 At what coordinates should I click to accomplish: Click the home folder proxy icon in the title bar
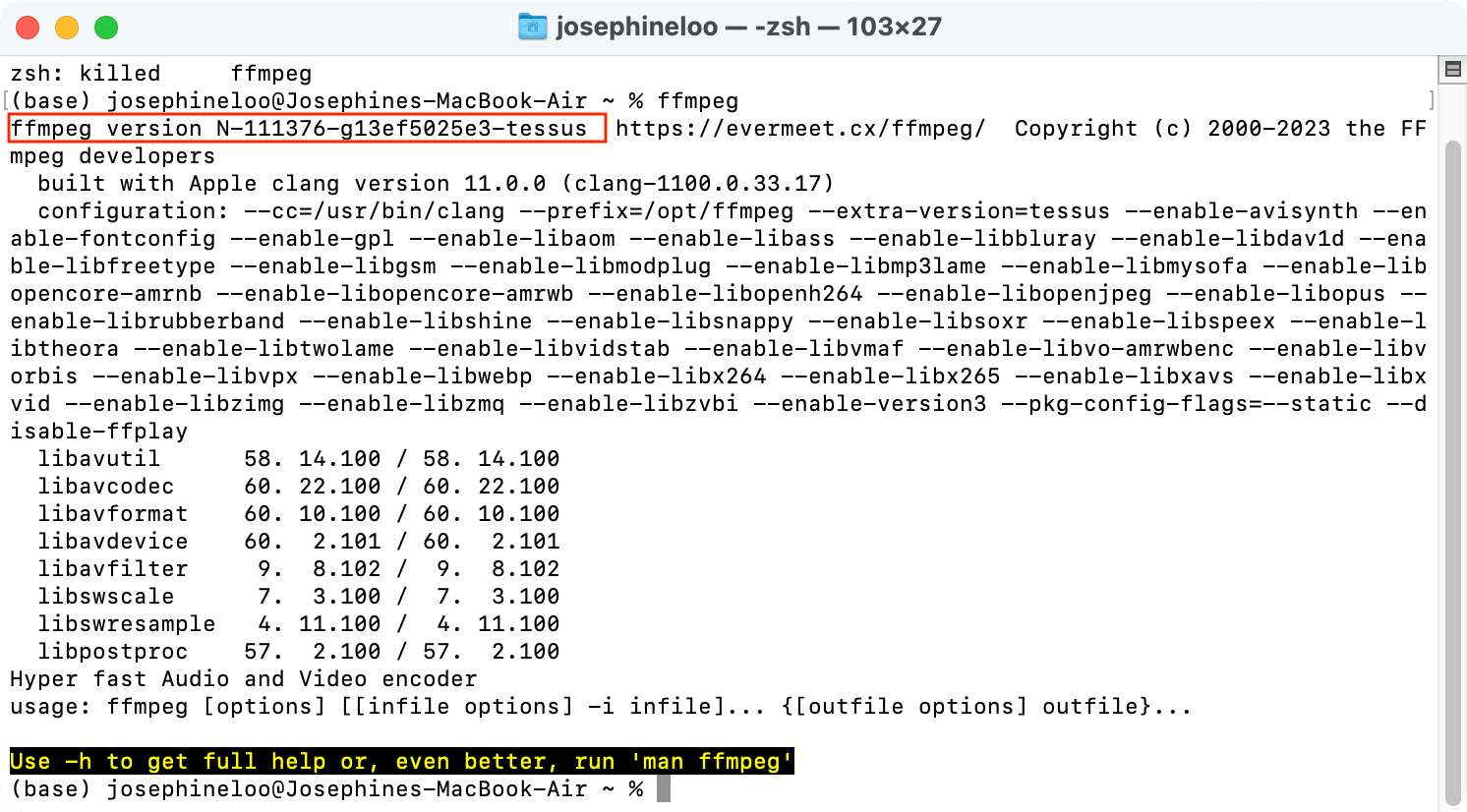(532, 27)
